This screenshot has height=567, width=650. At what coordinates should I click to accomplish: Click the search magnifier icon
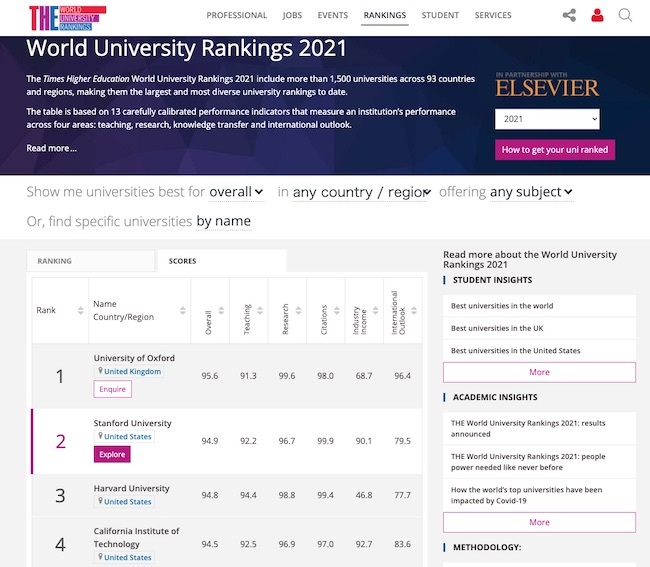[625, 15]
